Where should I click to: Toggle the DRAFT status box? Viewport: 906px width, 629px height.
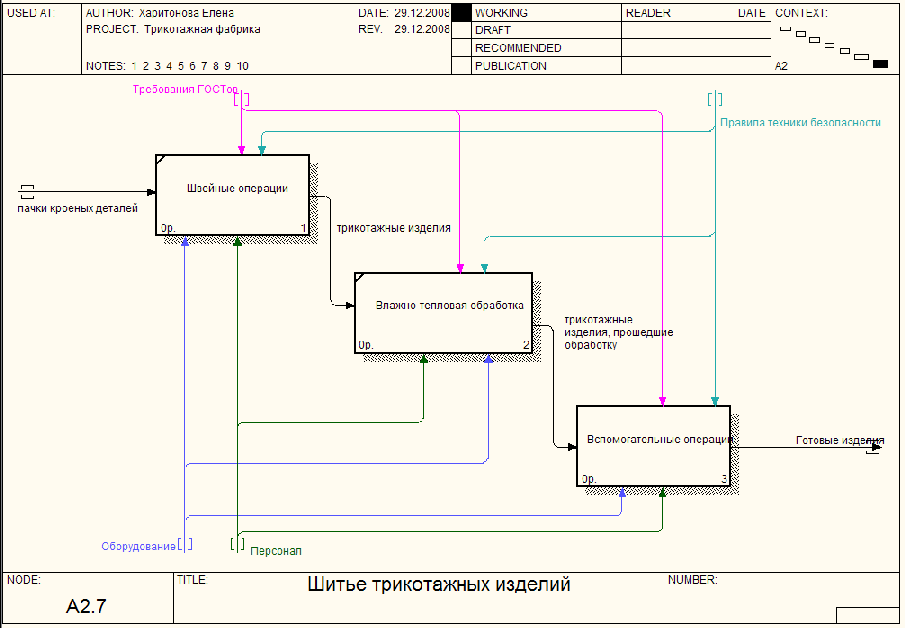coord(461,30)
